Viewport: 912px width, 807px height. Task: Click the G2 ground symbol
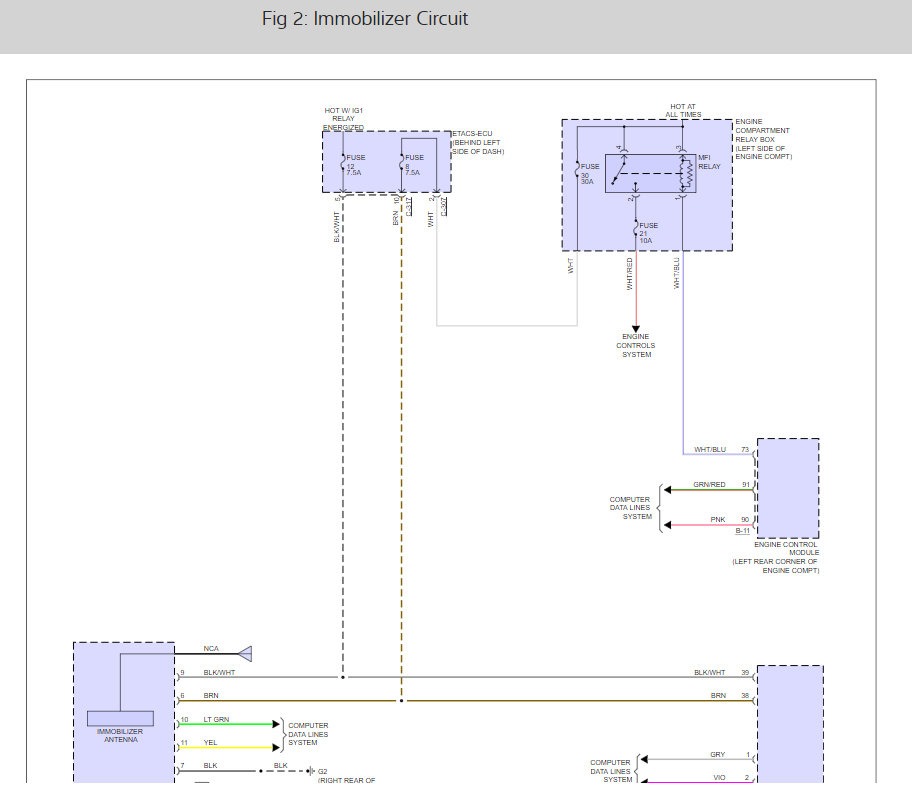coord(311,772)
